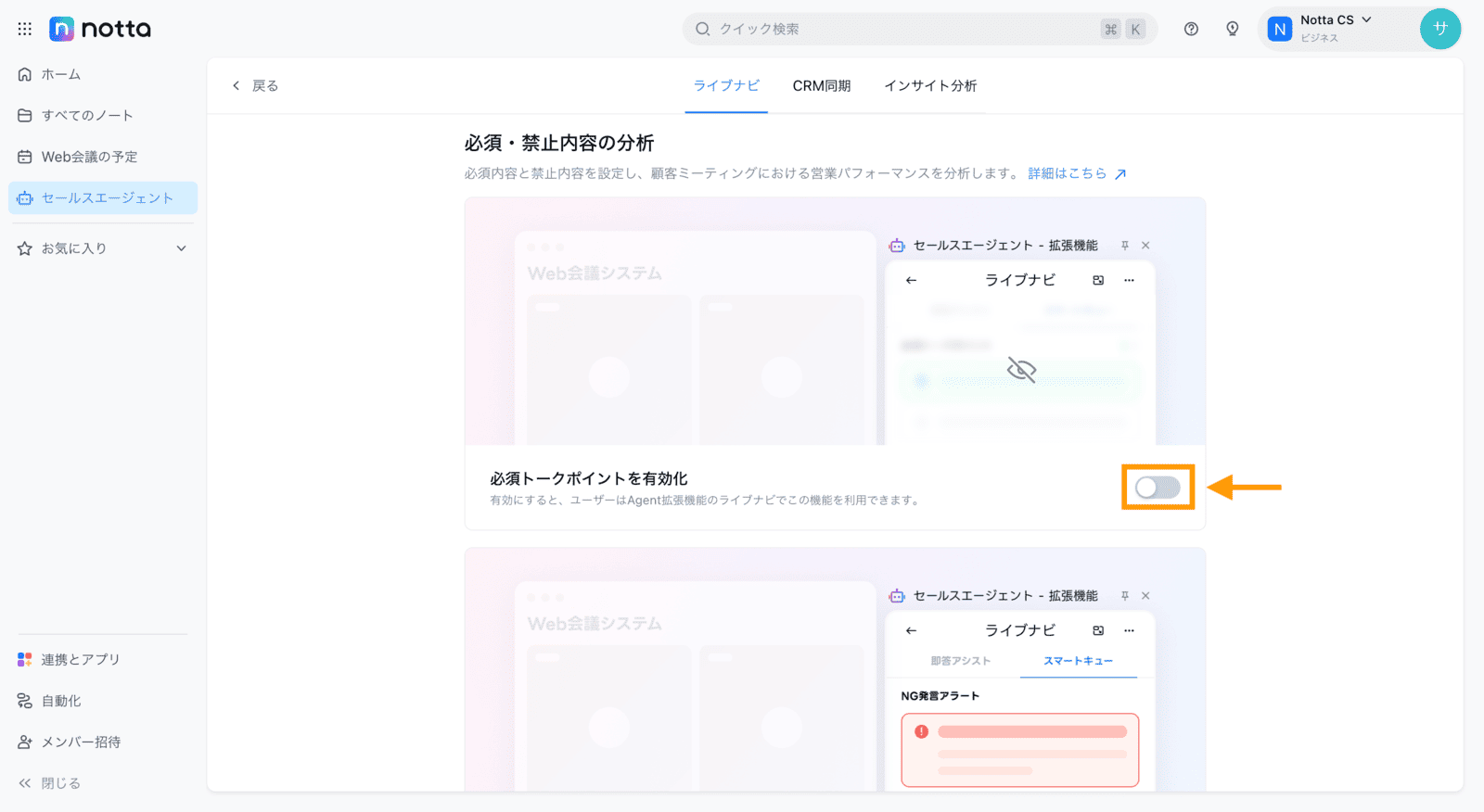The height and width of the screenshot is (812, 1484).
Task: Click back arrow in first ライブナビ preview
Action: 911,280
